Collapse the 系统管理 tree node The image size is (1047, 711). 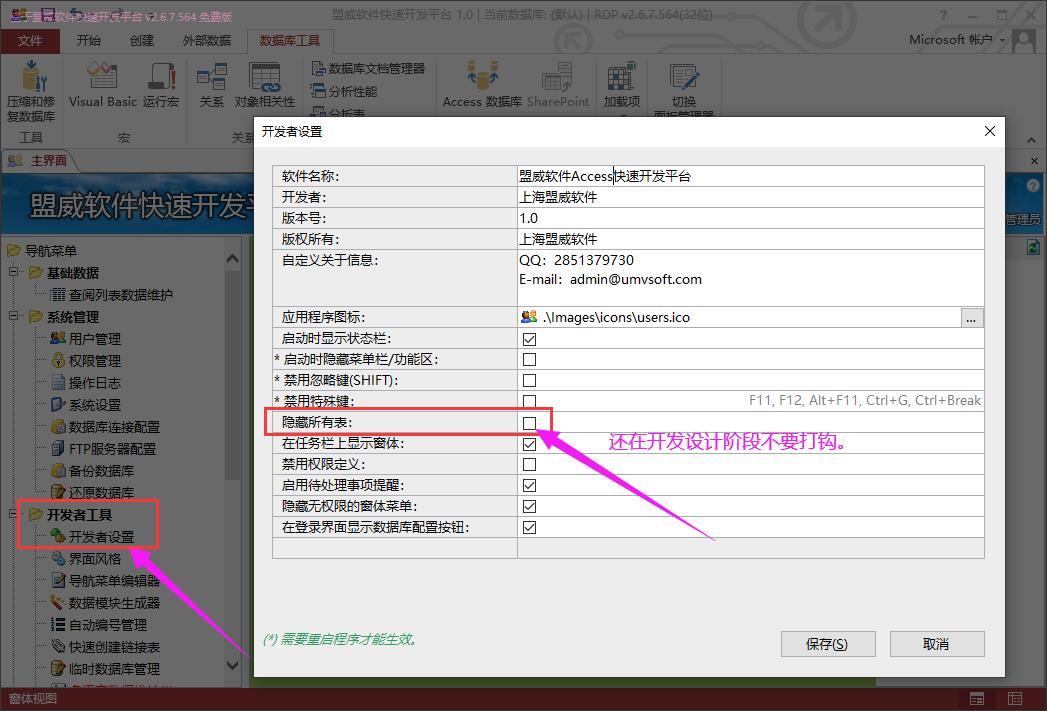(13, 316)
